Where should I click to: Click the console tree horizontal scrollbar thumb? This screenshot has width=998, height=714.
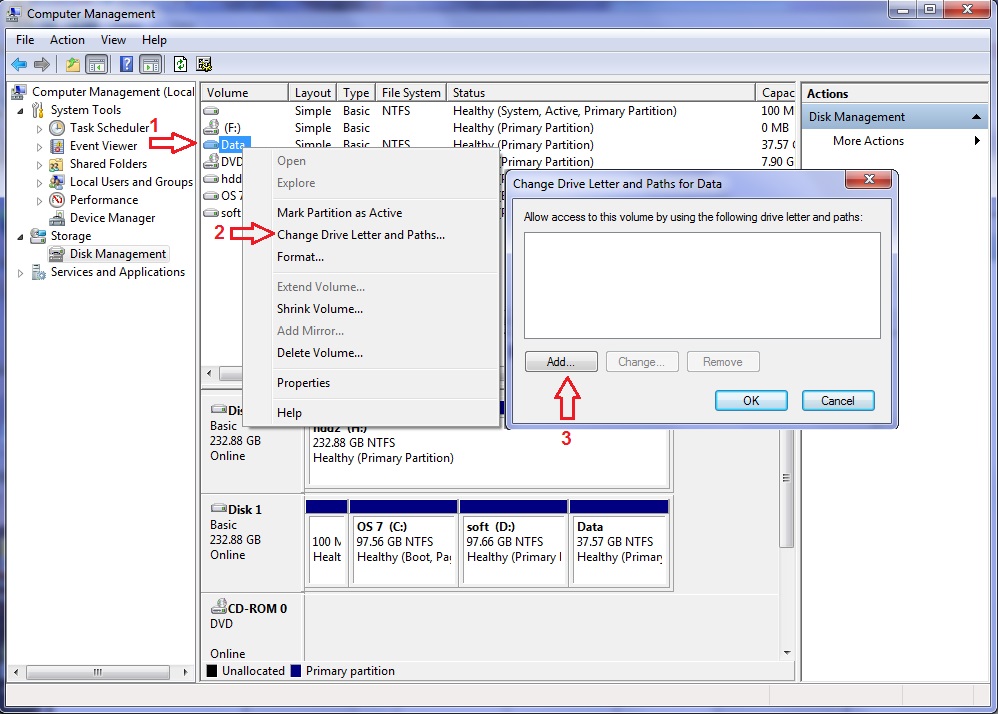pyautogui.click(x=97, y=672)
